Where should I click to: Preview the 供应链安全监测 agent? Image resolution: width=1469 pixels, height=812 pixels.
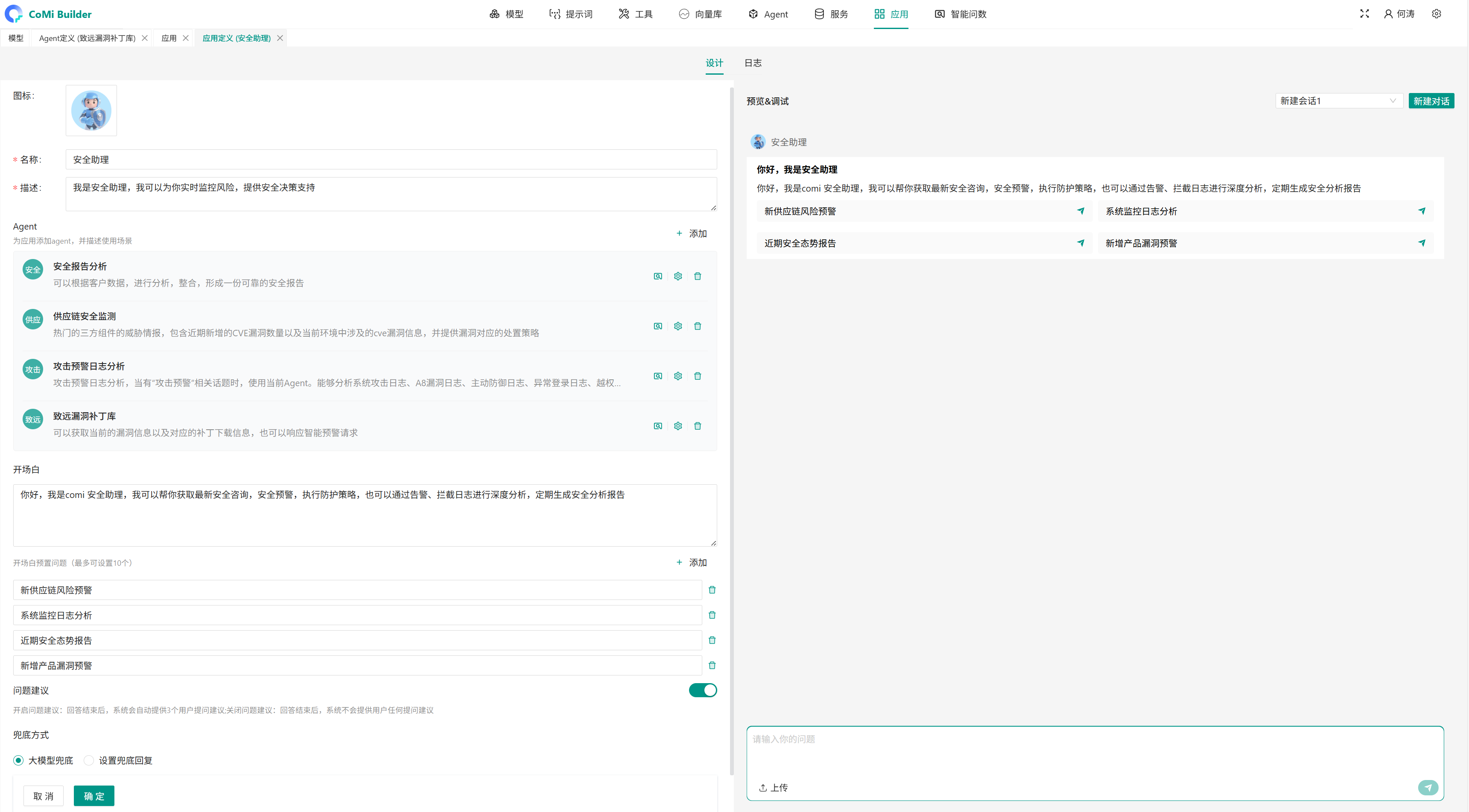pyautogui.click(x=658, y=326)
